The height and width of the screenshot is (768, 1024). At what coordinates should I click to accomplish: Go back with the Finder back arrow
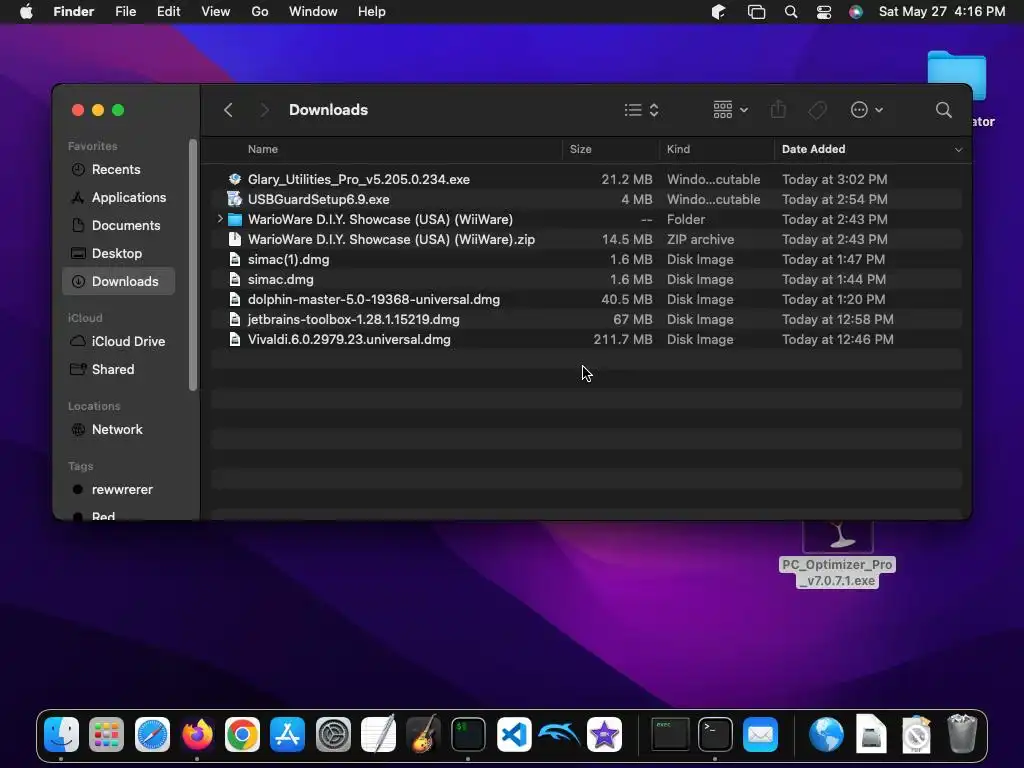228,110
